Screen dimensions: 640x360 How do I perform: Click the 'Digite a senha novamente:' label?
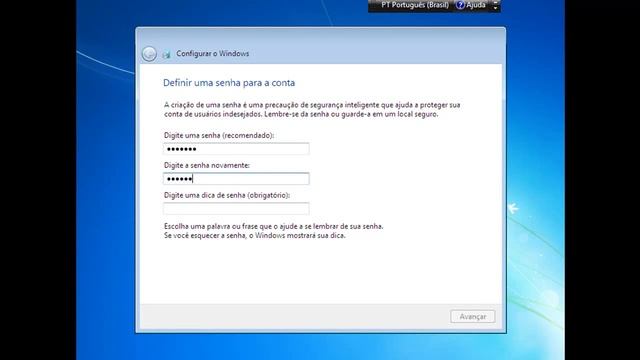click(207, 165)
